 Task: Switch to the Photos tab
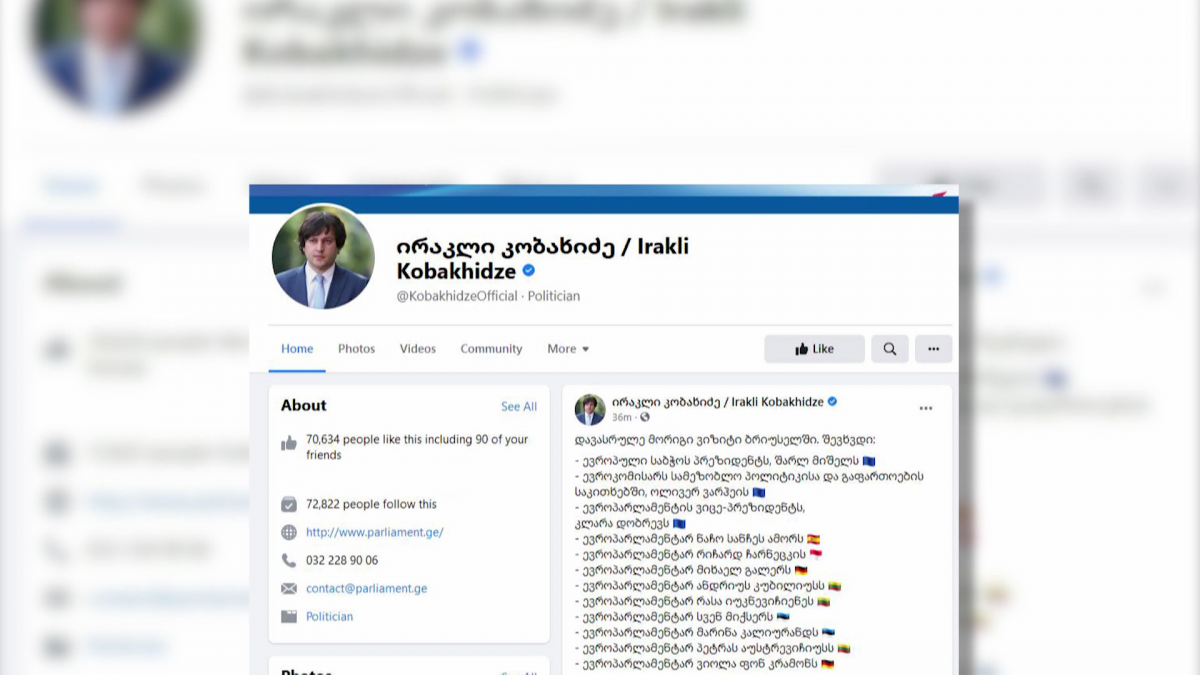point(356,349)
